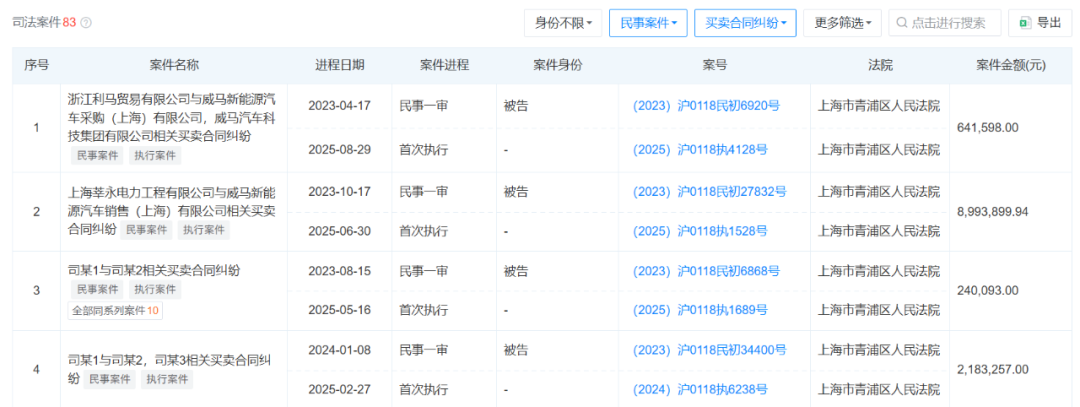Open case number (2023) 沪0118民初6868号
Screen dimensions: 1080x407
[x=706, y=271]
